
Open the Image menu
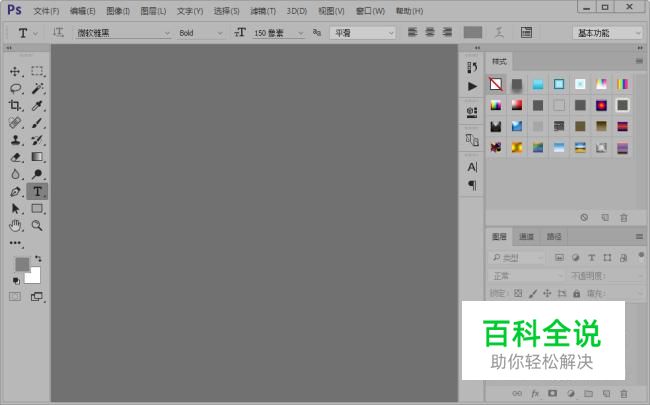pos(118,11)
